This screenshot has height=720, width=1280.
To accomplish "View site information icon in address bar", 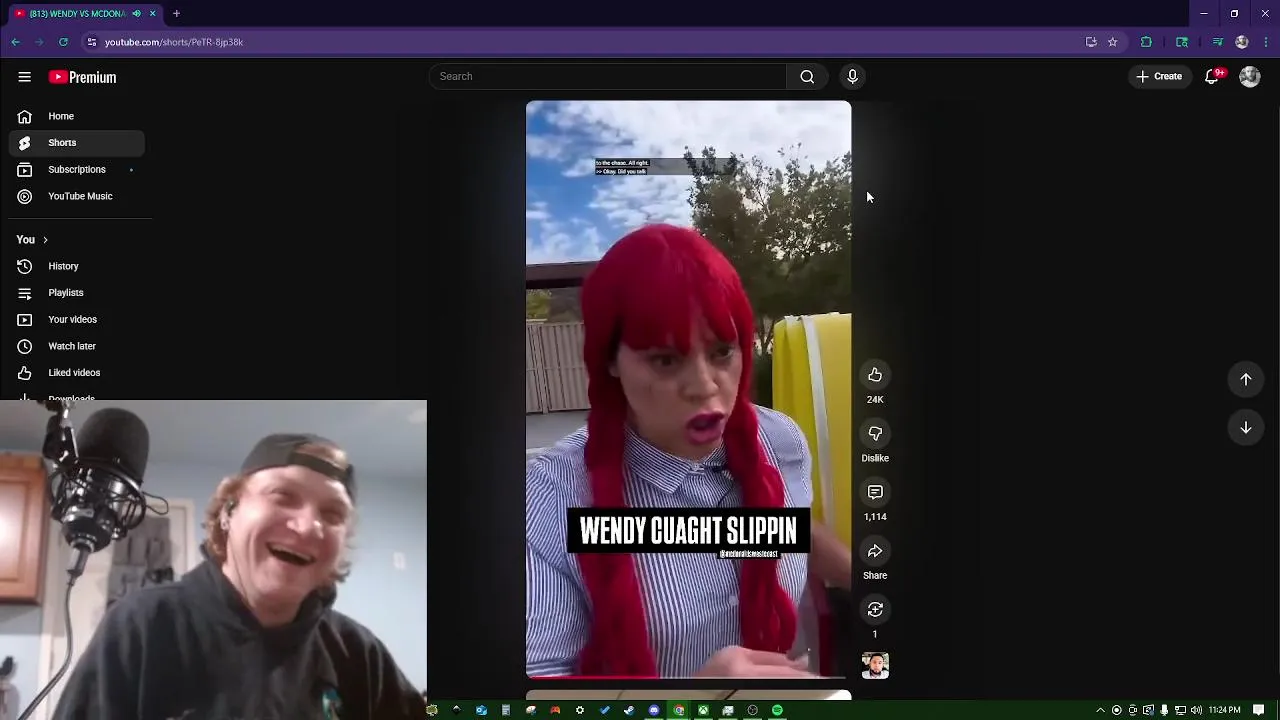I will click(x=92, y=42).
